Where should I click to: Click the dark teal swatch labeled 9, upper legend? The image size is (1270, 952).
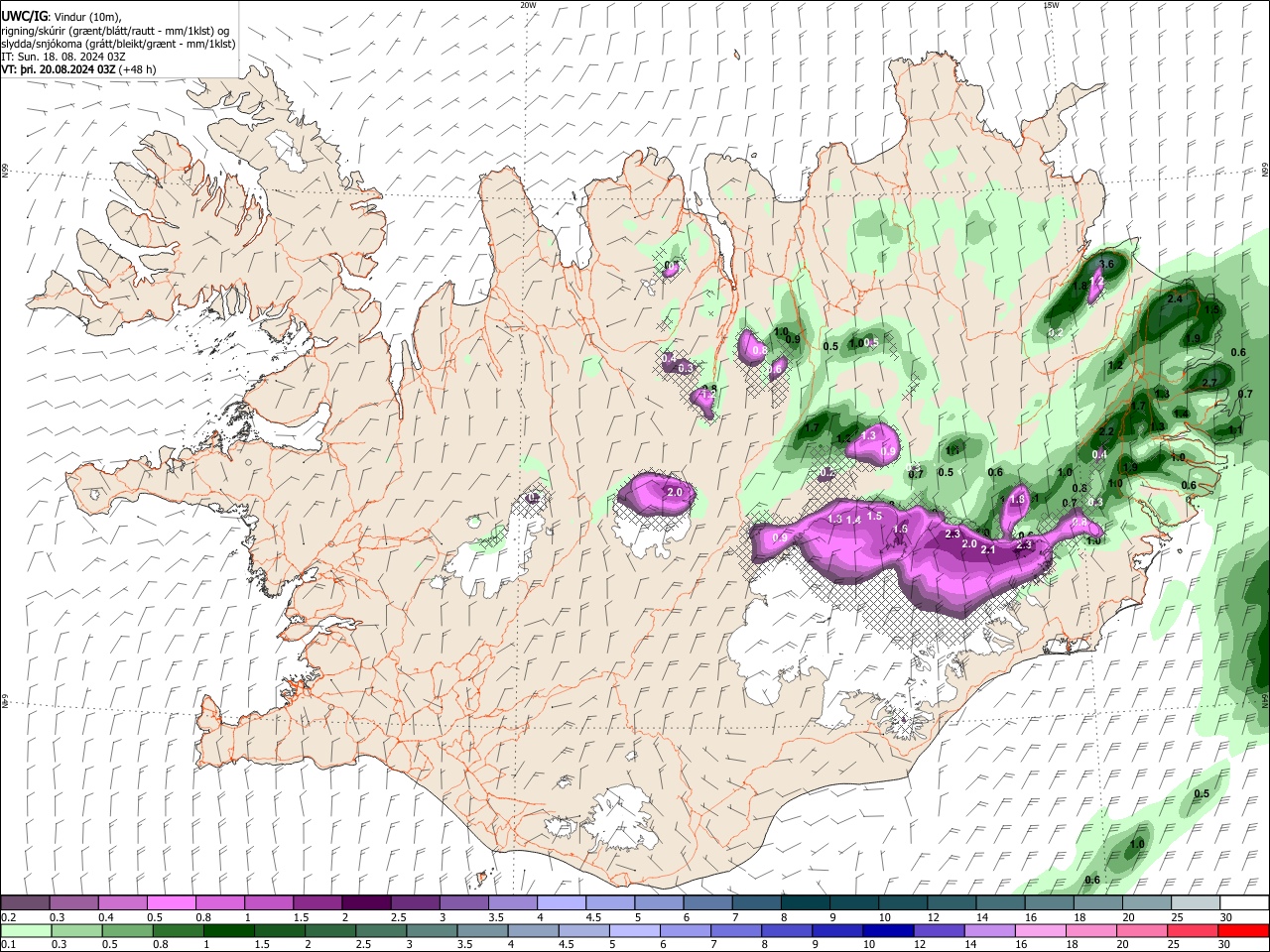click(x=804, y=903)
